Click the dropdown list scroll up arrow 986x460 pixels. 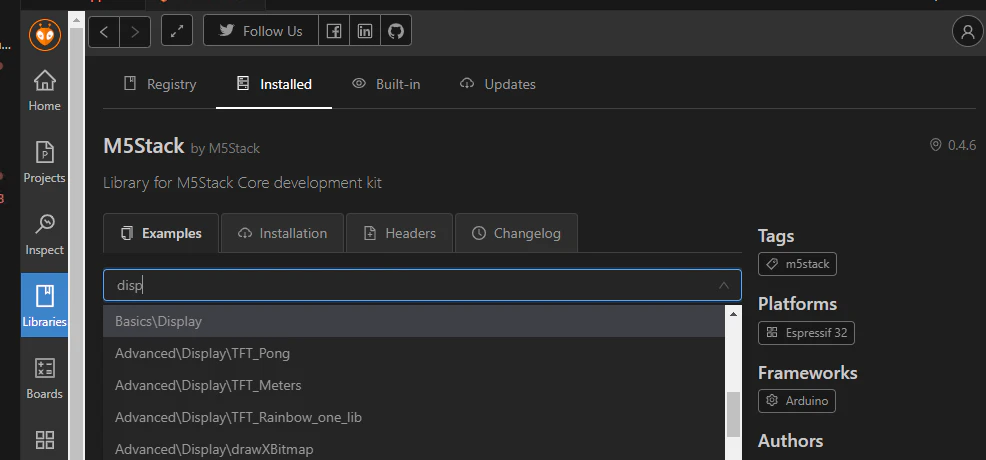[733, 313]
